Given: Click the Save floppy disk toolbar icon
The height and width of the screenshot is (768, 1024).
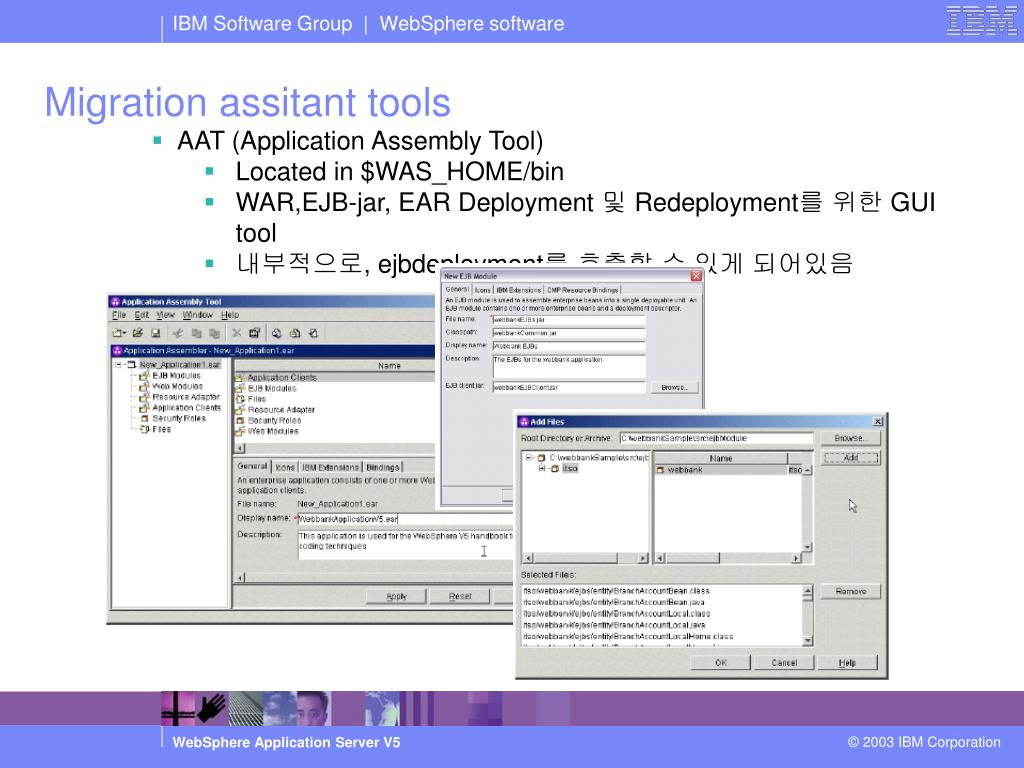Looking at the screenshot, I should 155,333.
